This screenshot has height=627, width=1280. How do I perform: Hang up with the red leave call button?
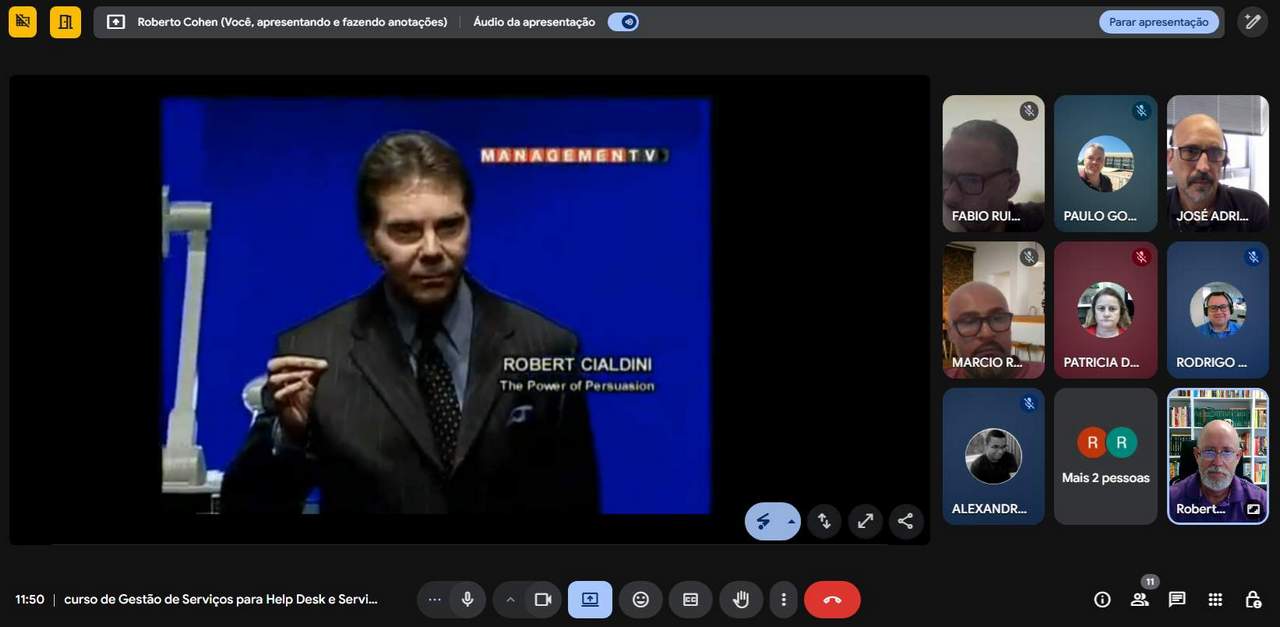pyautogui.click(x=832, y=599)
